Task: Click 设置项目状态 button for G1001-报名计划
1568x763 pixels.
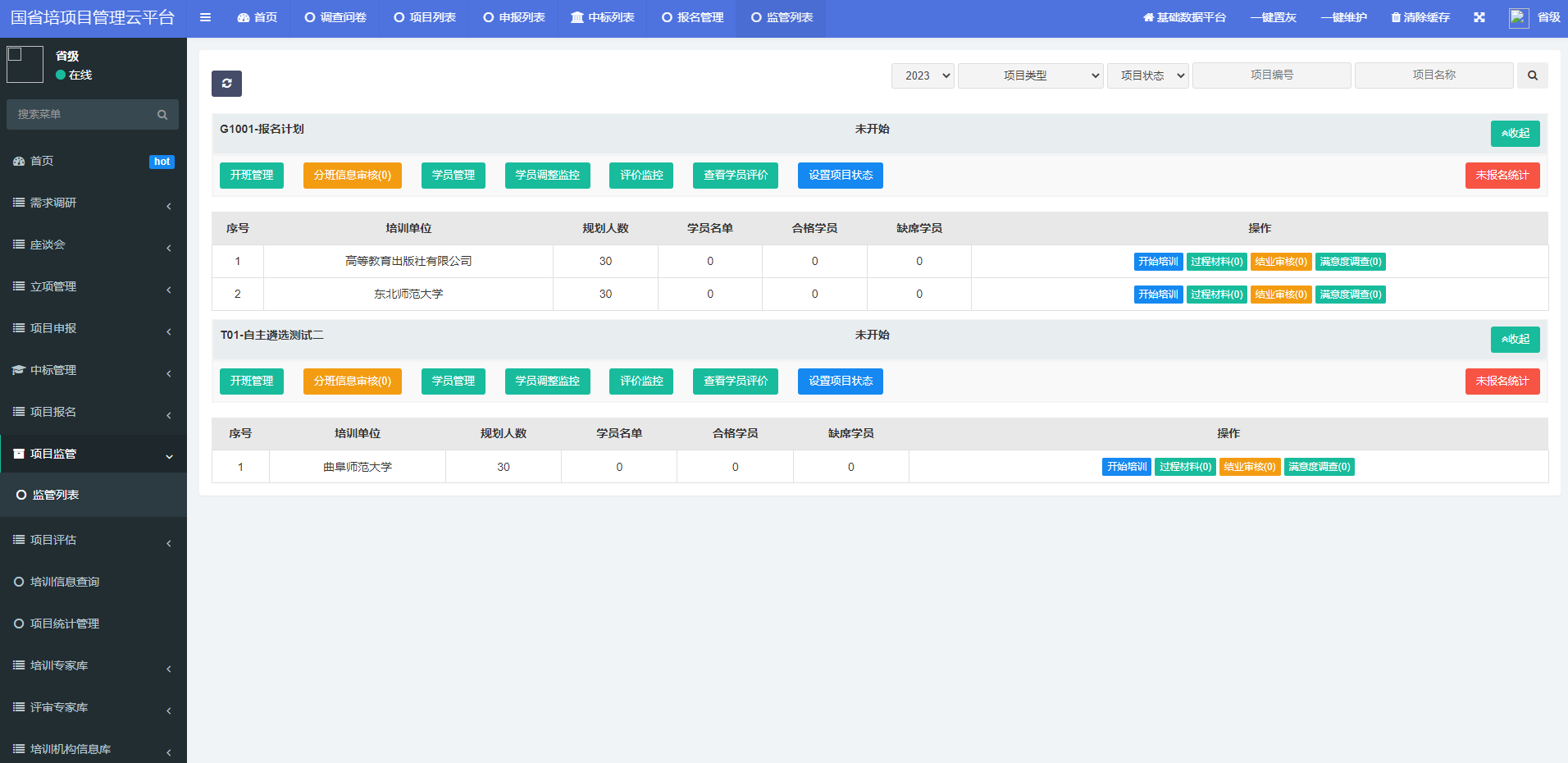Action: (840, 176)
